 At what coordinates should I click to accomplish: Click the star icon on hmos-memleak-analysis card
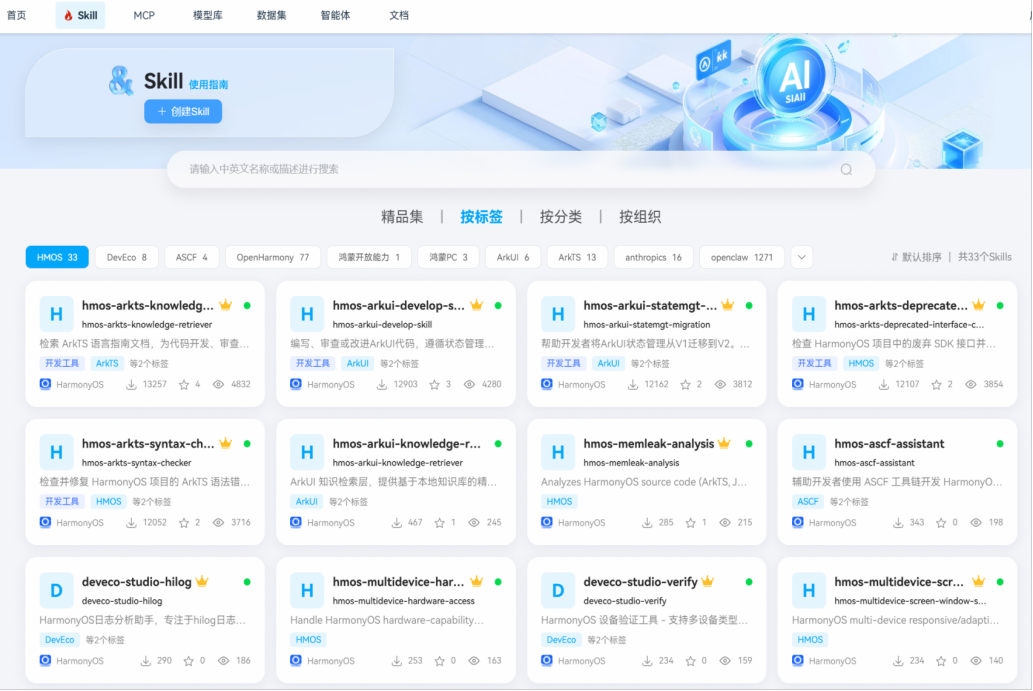click(690, 523)
